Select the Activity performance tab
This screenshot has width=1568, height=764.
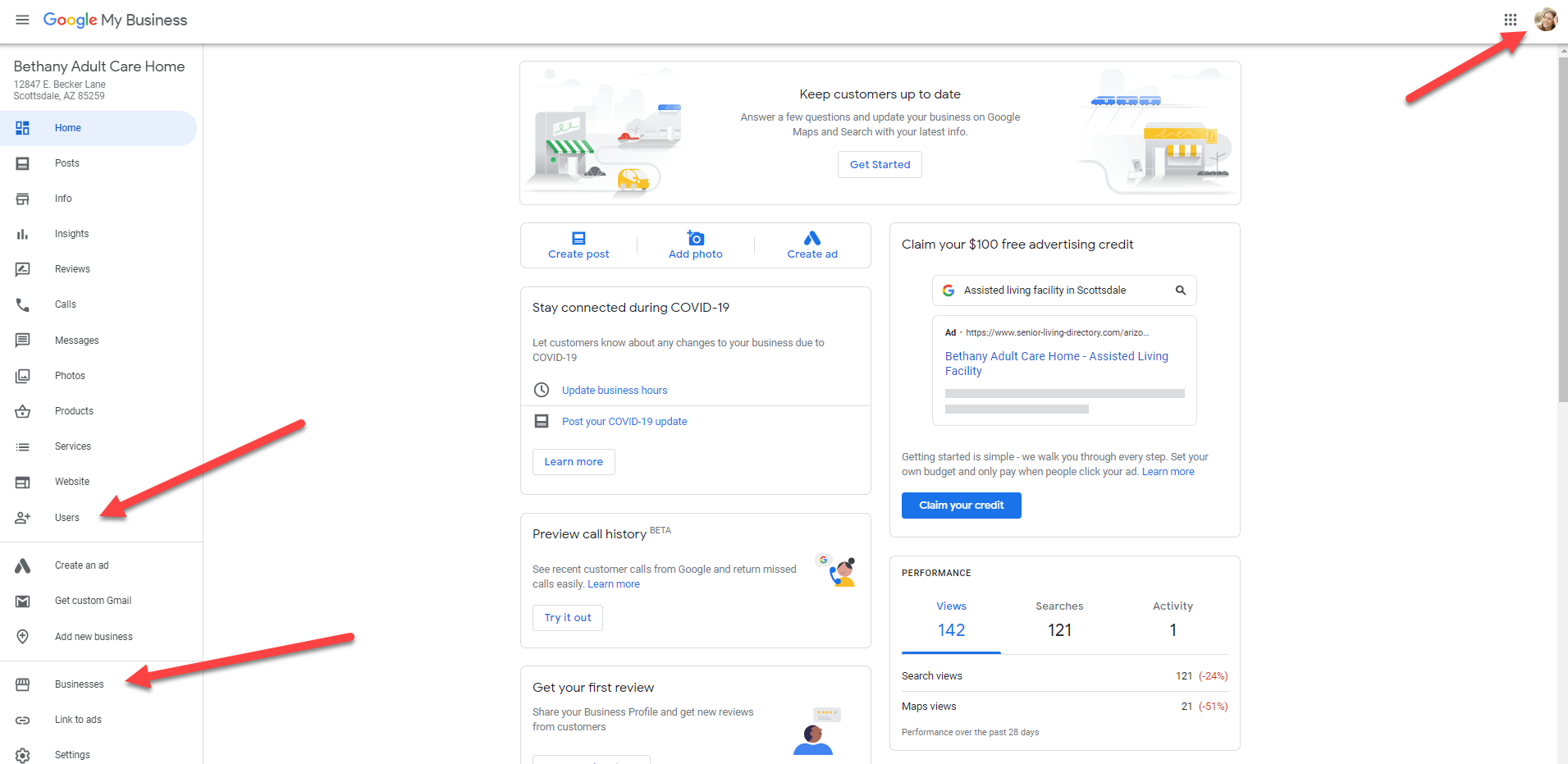[x=1173, y=620]
